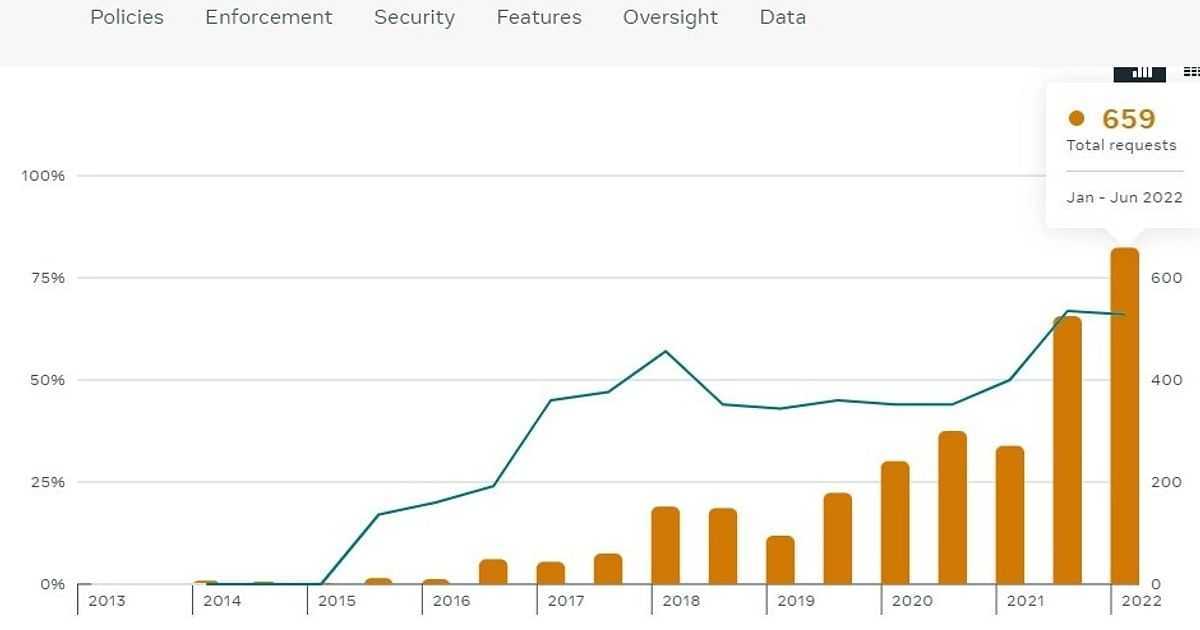Viewport: 1200px width, 630px height.
Task: Switch to bar chart view
Action: click(1140, 72)
